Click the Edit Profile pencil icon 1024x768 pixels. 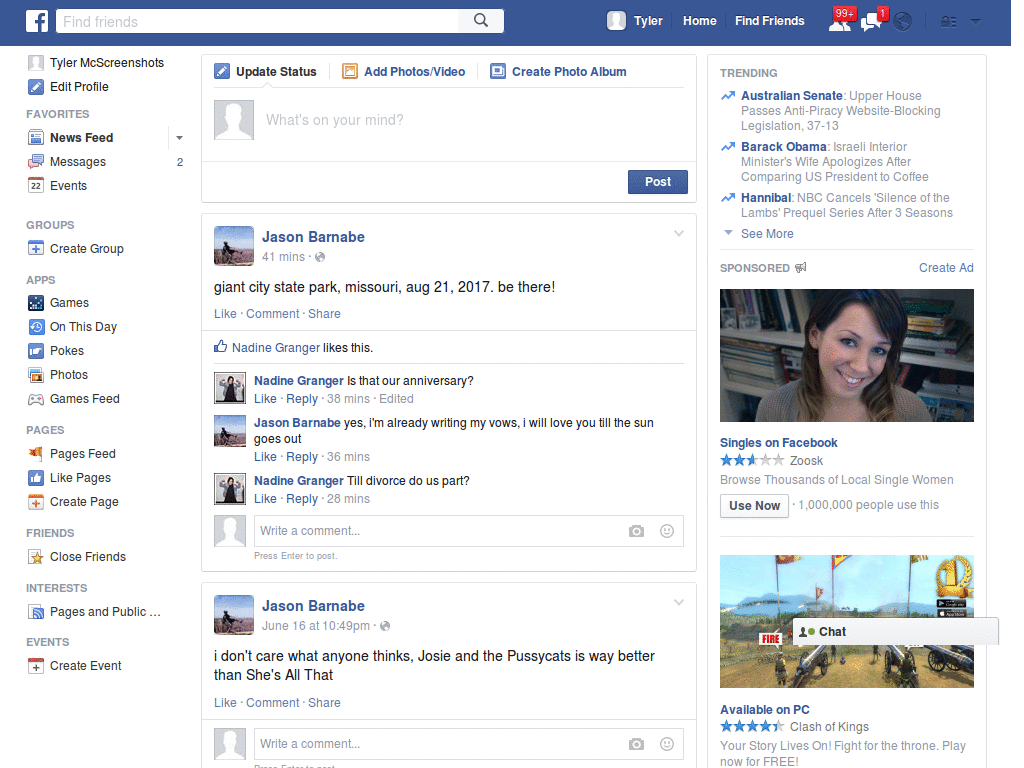pos(36,87)
